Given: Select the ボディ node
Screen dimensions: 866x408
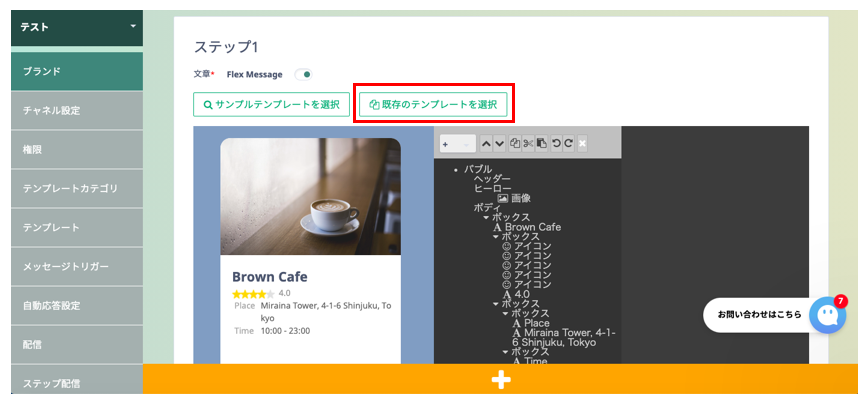Looking at the screenshot, I should [487, 208].
